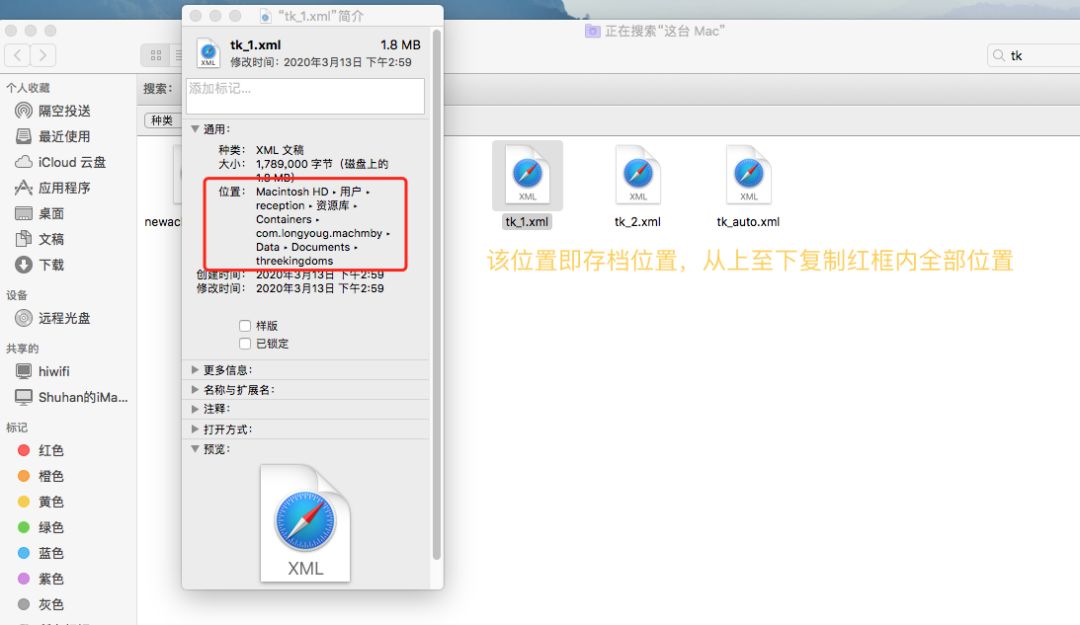Toggle the 样版 (Stationery pad) checkbox
The height and width of the screenshot is (625, 1080).
coord(245,325)
